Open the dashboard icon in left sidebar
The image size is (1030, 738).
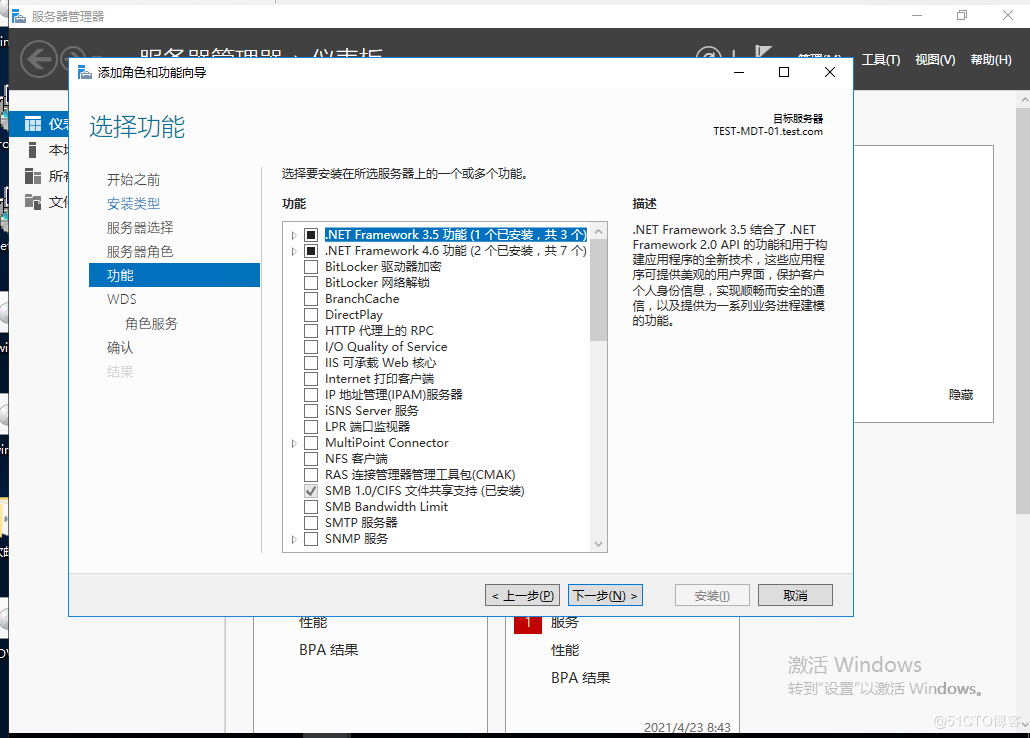33,124
